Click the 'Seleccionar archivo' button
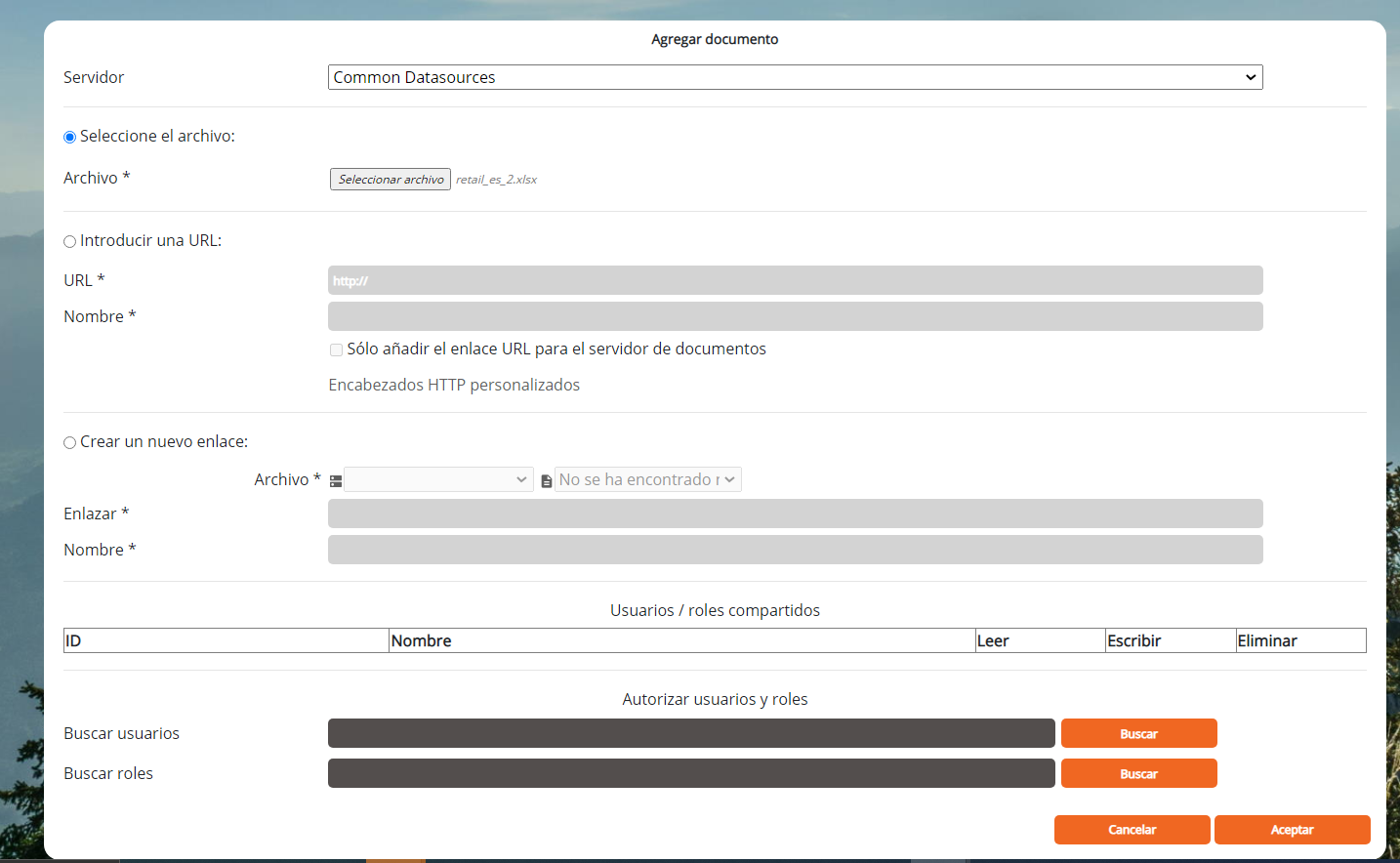The width and height of the screenshot is (1400, 863). [x=391, y=180]
